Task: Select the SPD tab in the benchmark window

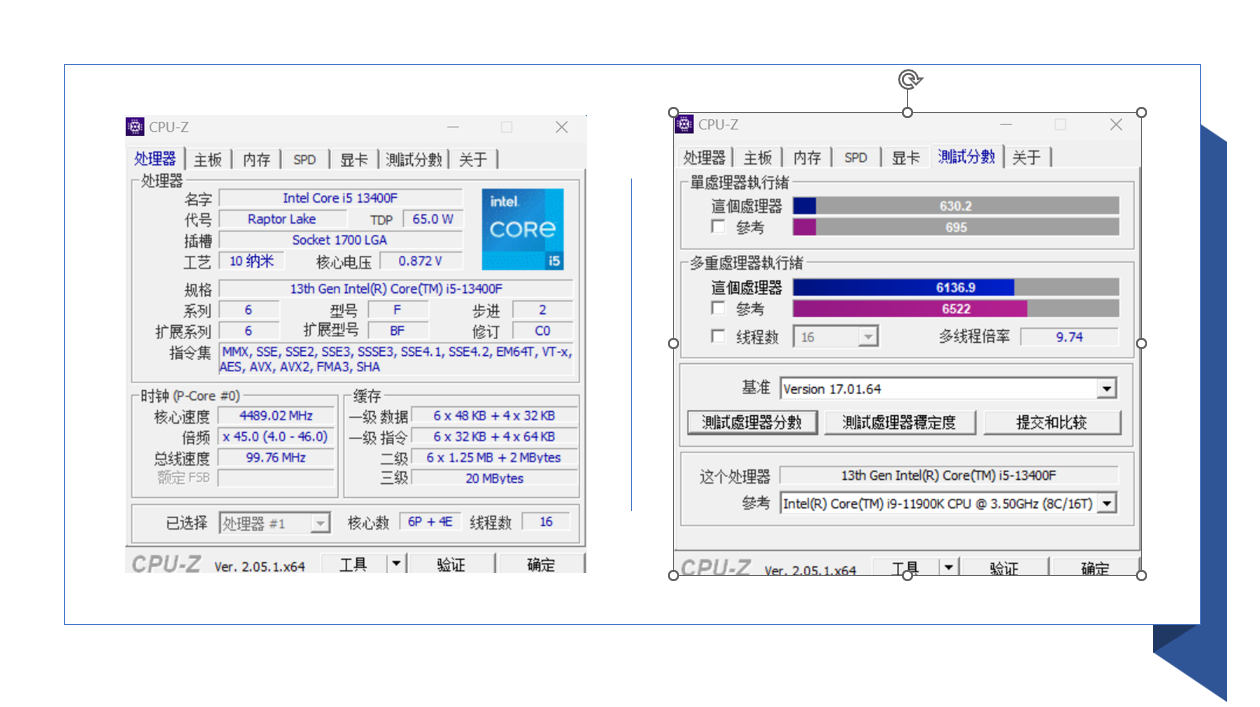Action: 856,158
